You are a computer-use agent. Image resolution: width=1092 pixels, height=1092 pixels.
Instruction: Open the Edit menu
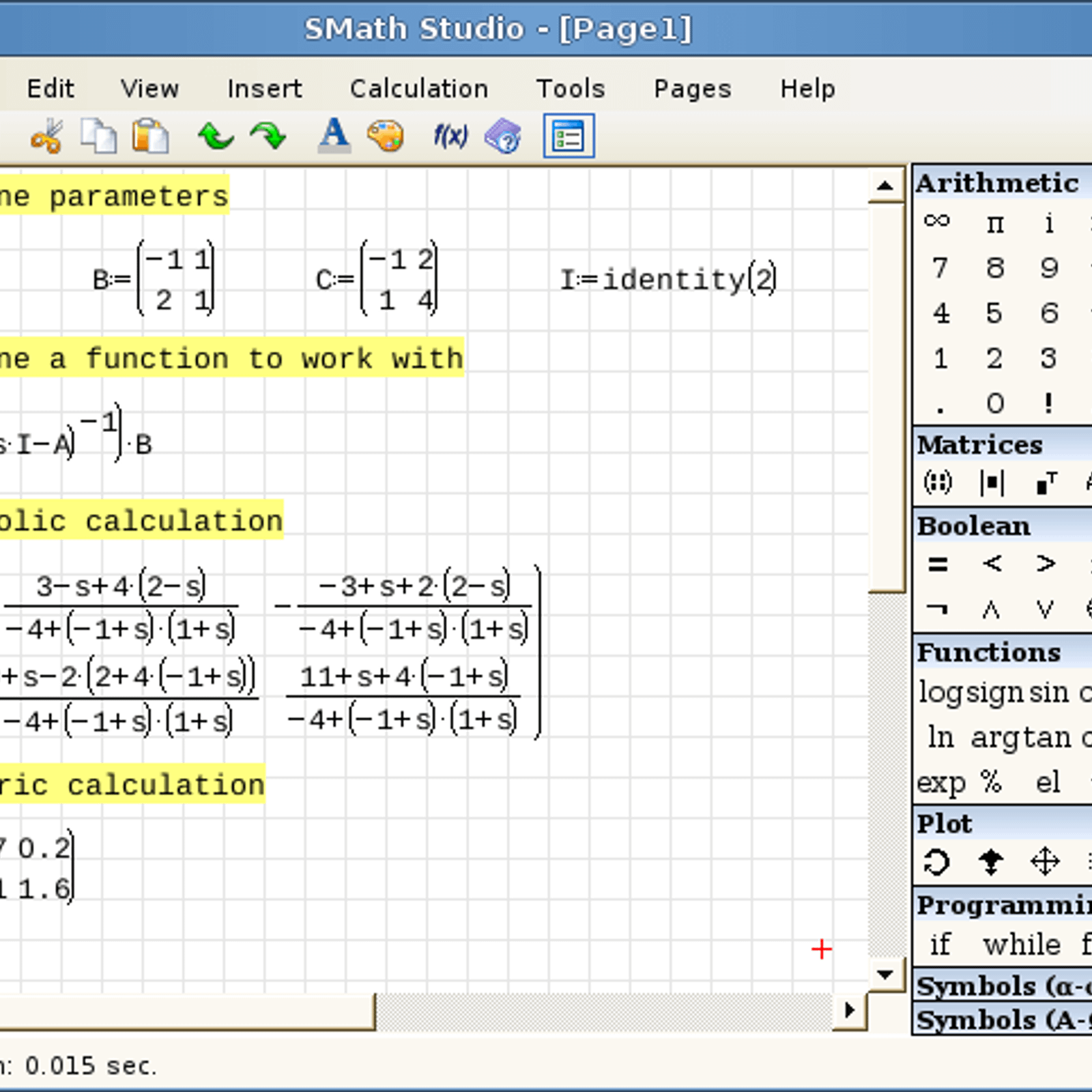click(x=51, y=89)
